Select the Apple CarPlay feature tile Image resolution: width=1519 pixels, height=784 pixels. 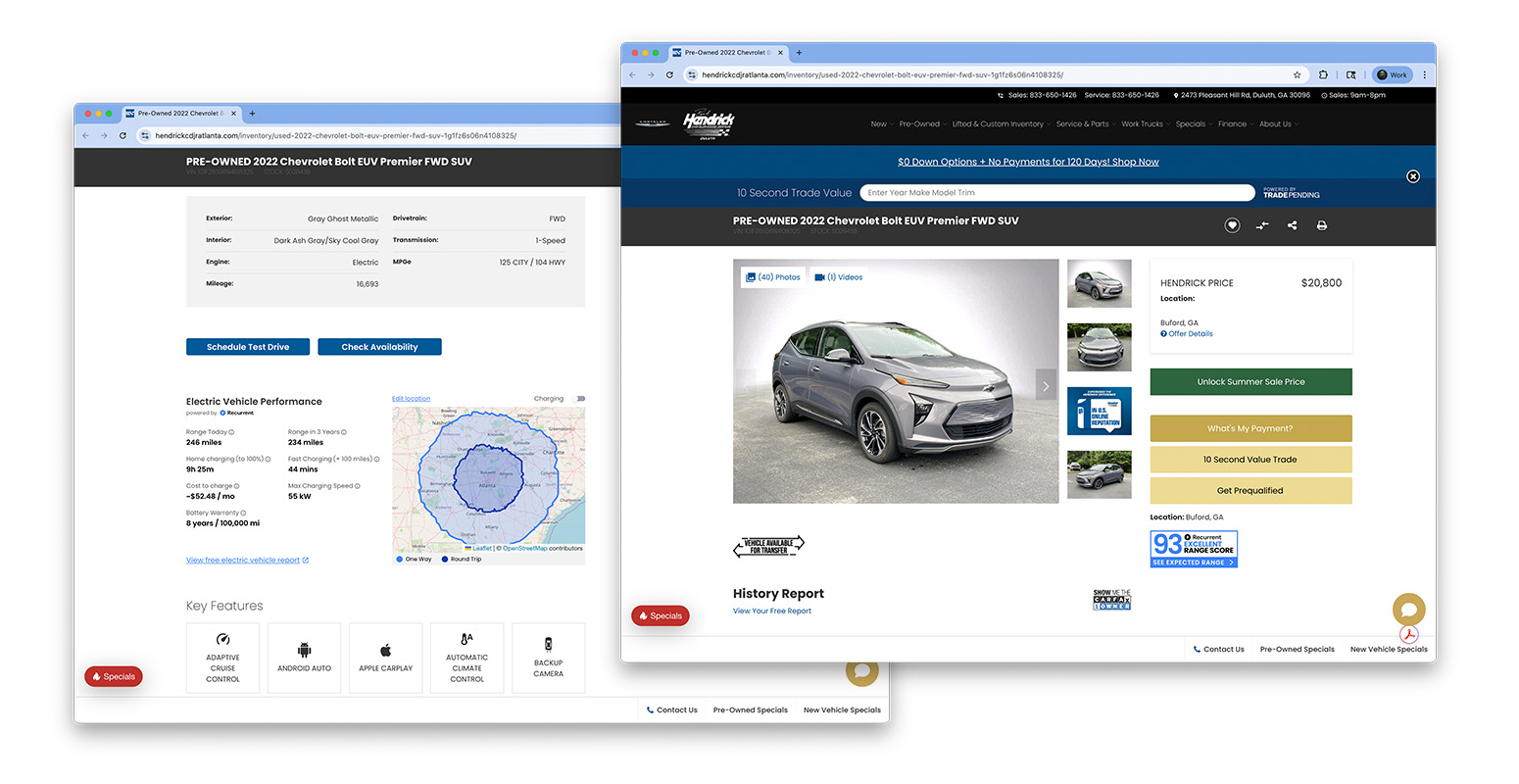385,658
